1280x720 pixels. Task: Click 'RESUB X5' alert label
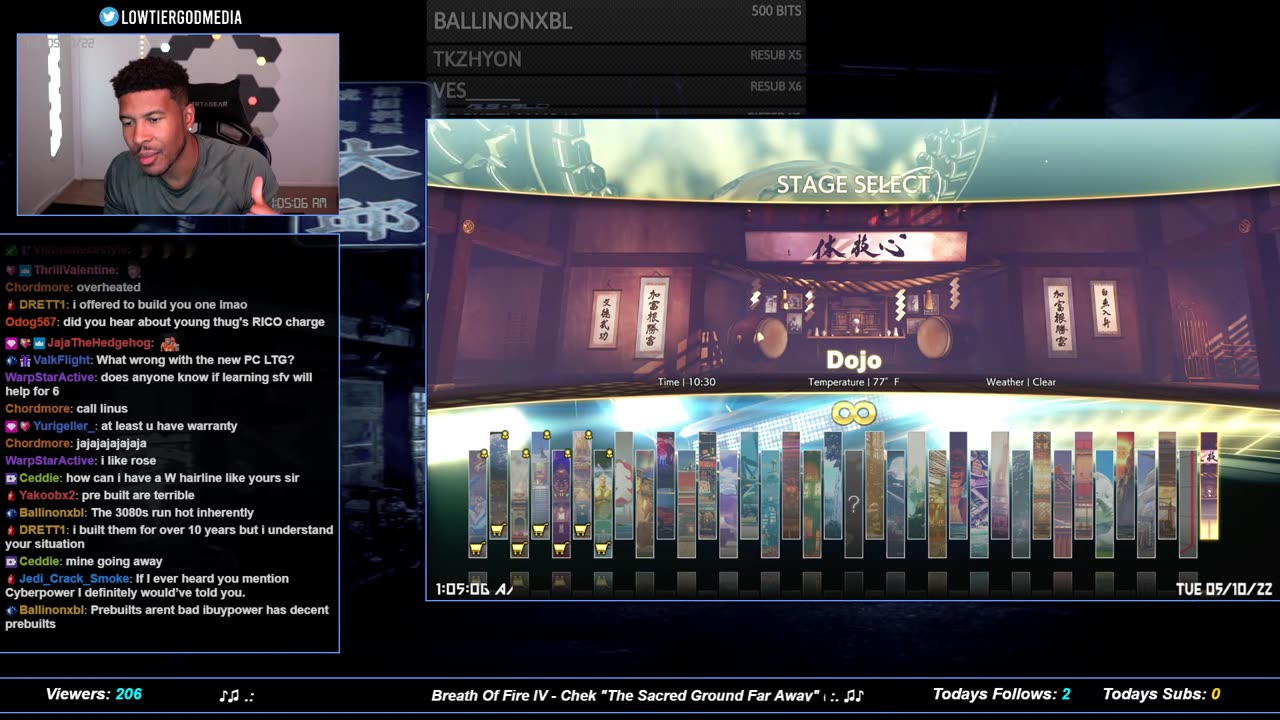(x=775, y=55)
